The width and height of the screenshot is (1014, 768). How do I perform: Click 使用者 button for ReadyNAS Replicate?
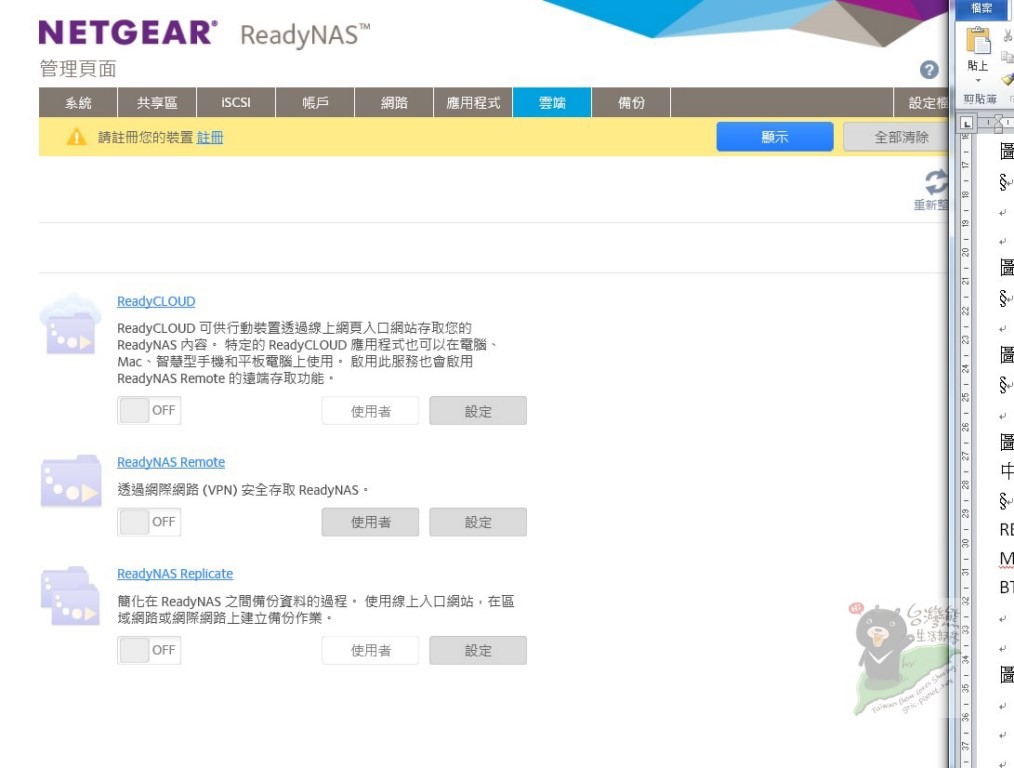(x=371, y=650)
